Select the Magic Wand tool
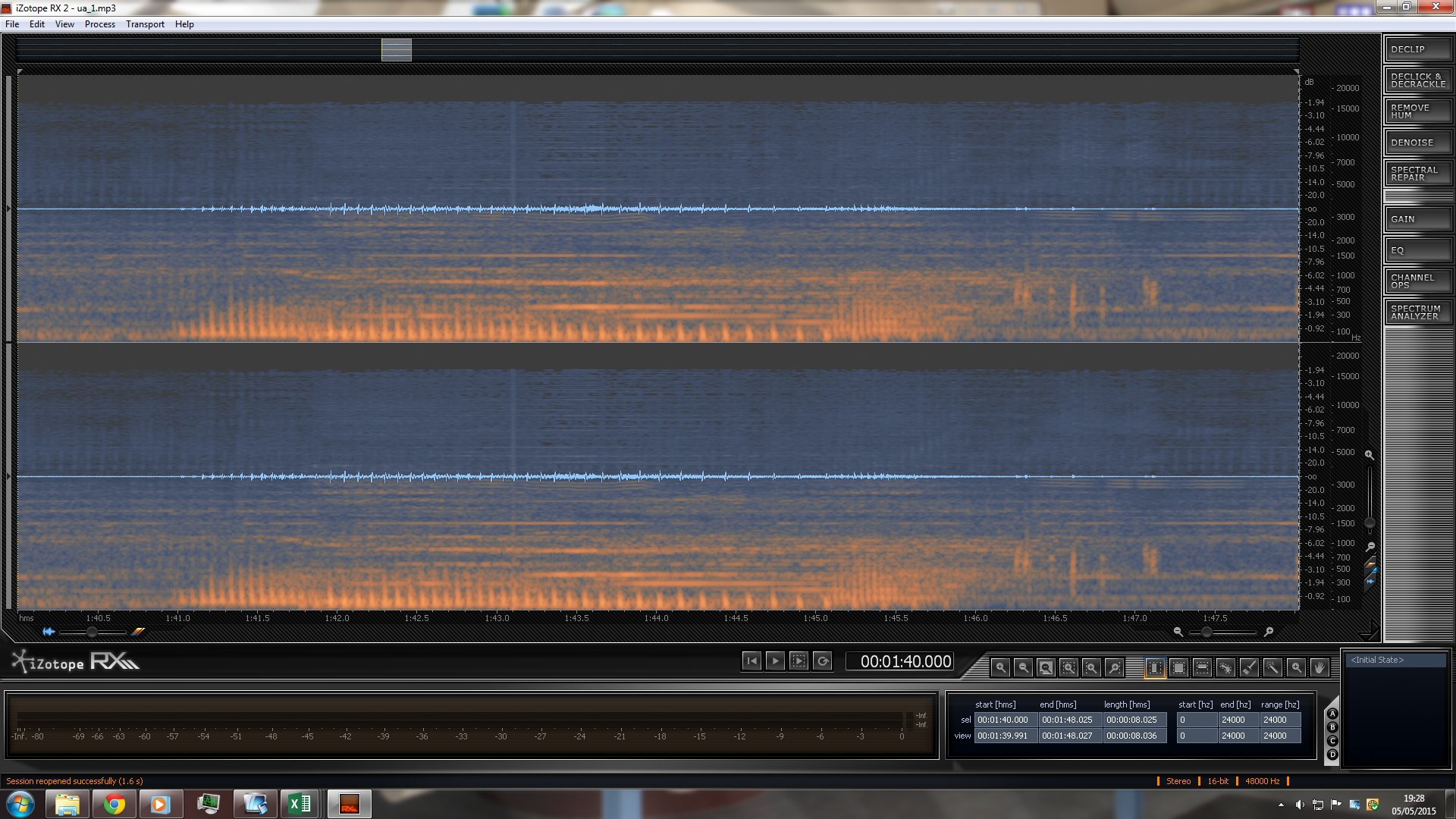The width and height of the screenshot is (1456, 819). point(1272,667)
